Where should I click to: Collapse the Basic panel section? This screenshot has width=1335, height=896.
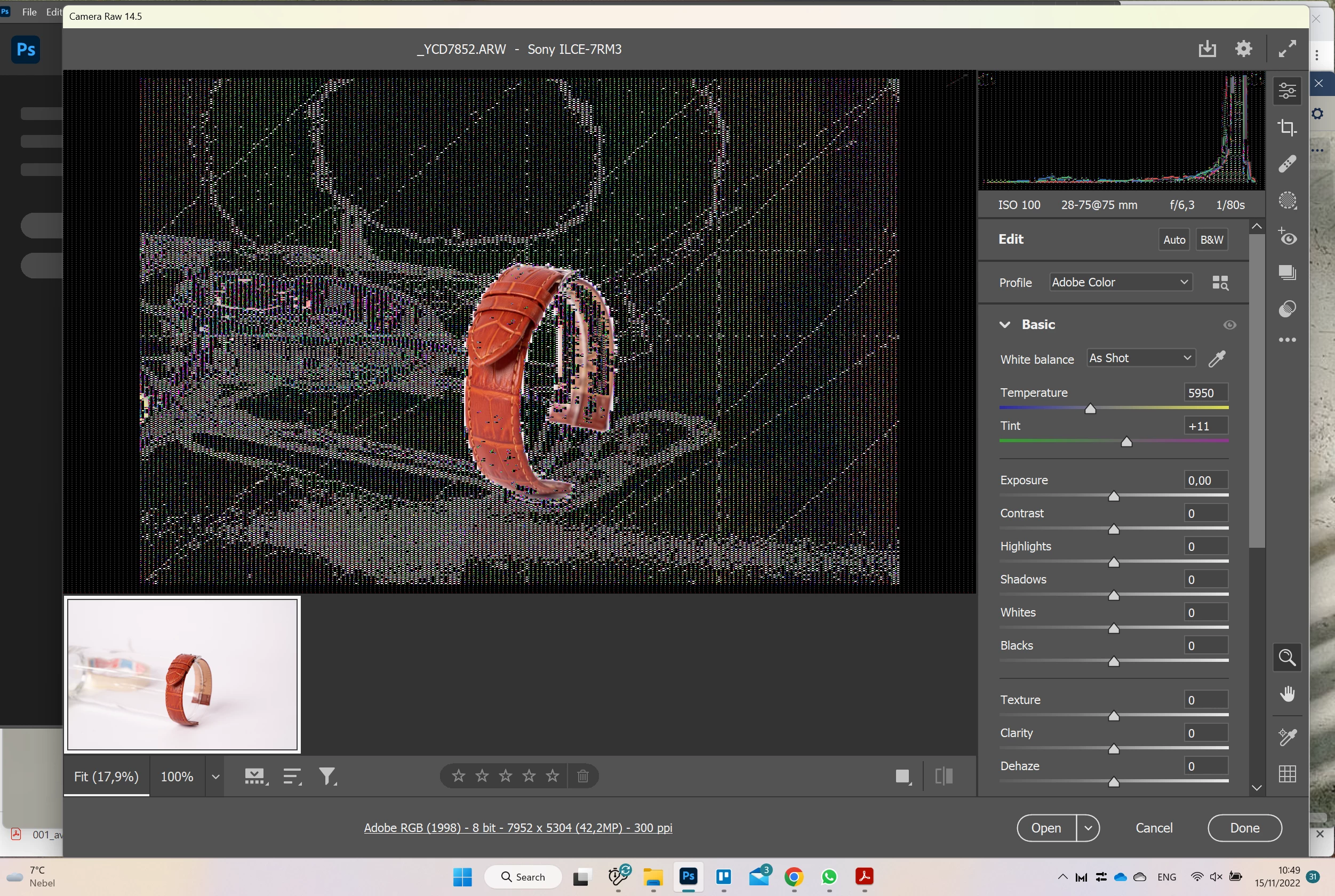tap(1005, 325)
